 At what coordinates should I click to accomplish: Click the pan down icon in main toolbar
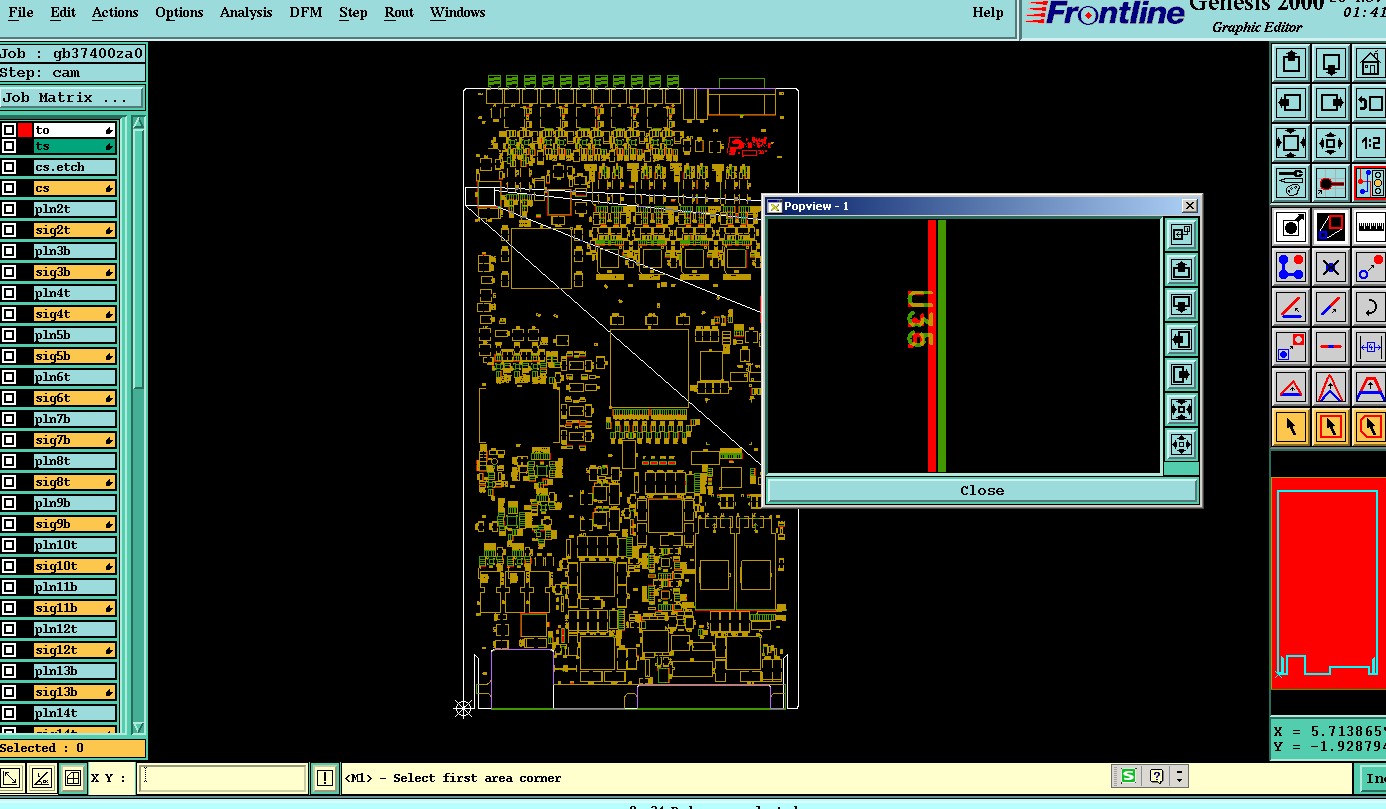click(1331, 63)
